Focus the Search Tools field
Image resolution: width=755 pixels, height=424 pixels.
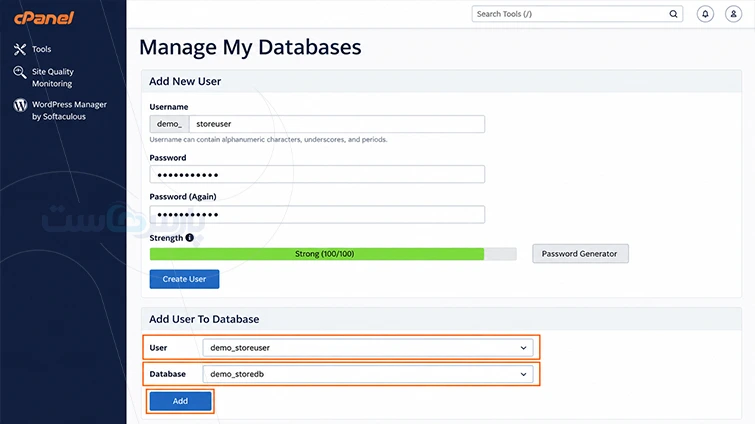(577, 14)
